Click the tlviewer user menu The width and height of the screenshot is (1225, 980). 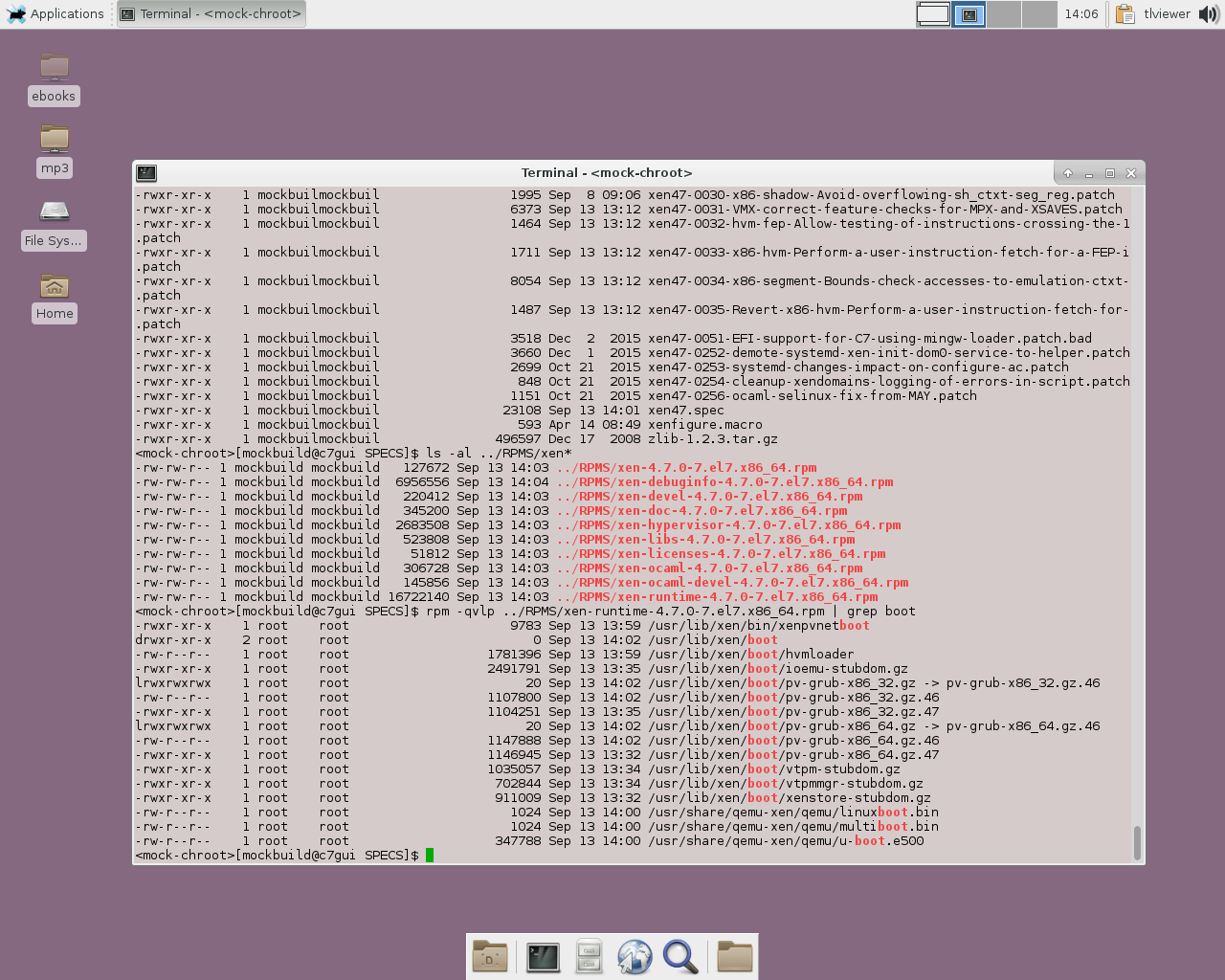pos(1167,14)
